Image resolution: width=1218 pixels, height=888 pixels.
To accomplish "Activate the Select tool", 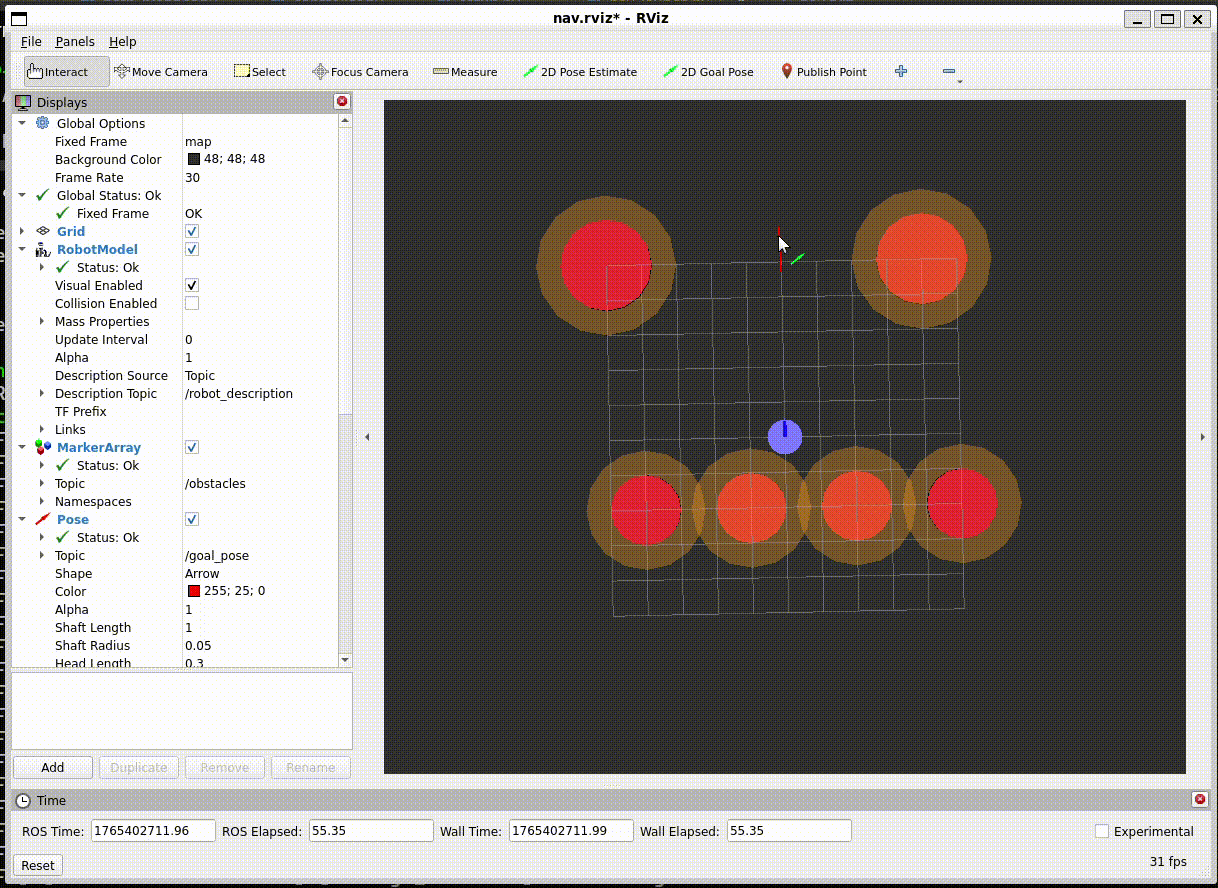I will coord(259,71).
